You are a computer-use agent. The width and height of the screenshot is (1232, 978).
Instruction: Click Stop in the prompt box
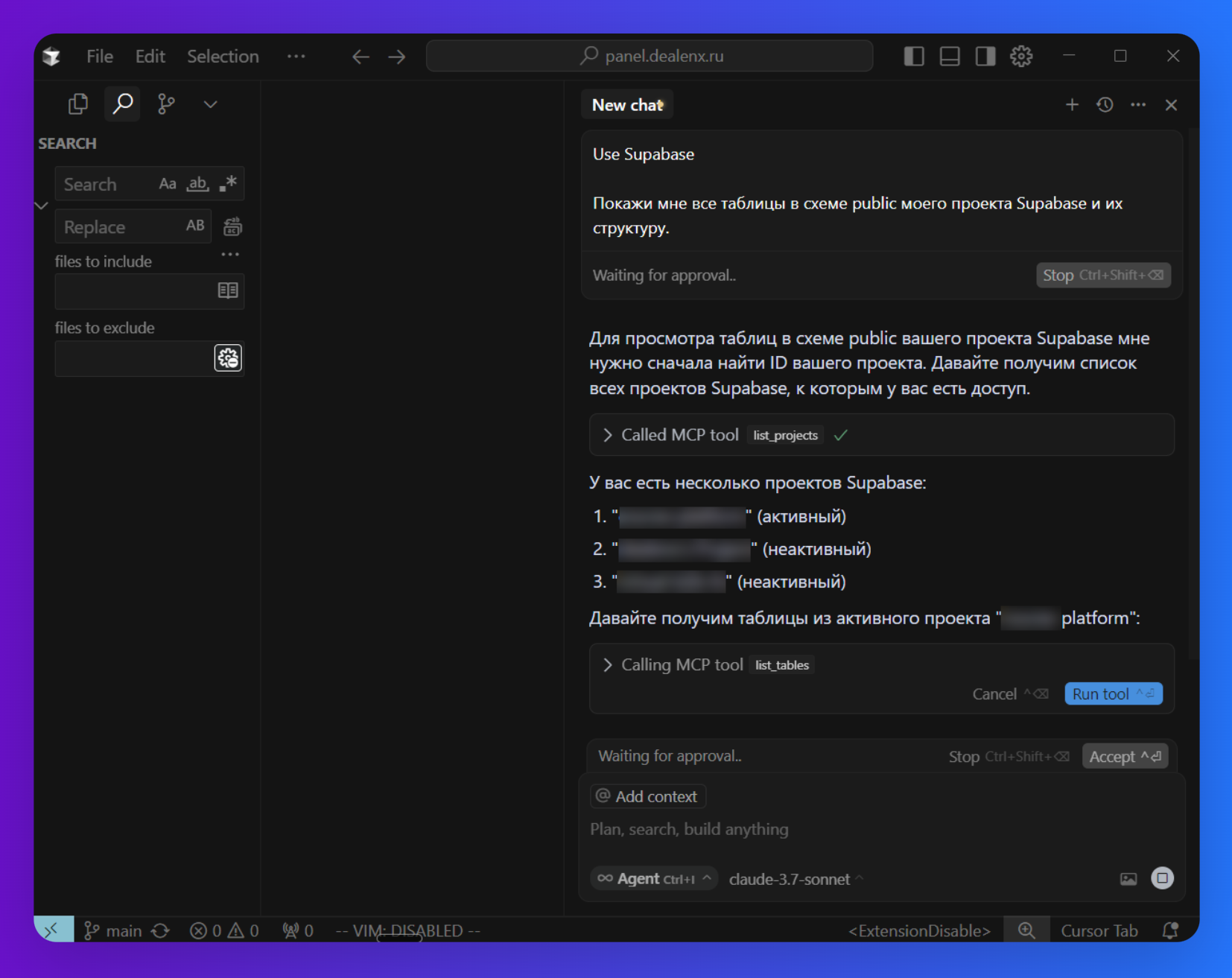click(x=1103, y=275)
